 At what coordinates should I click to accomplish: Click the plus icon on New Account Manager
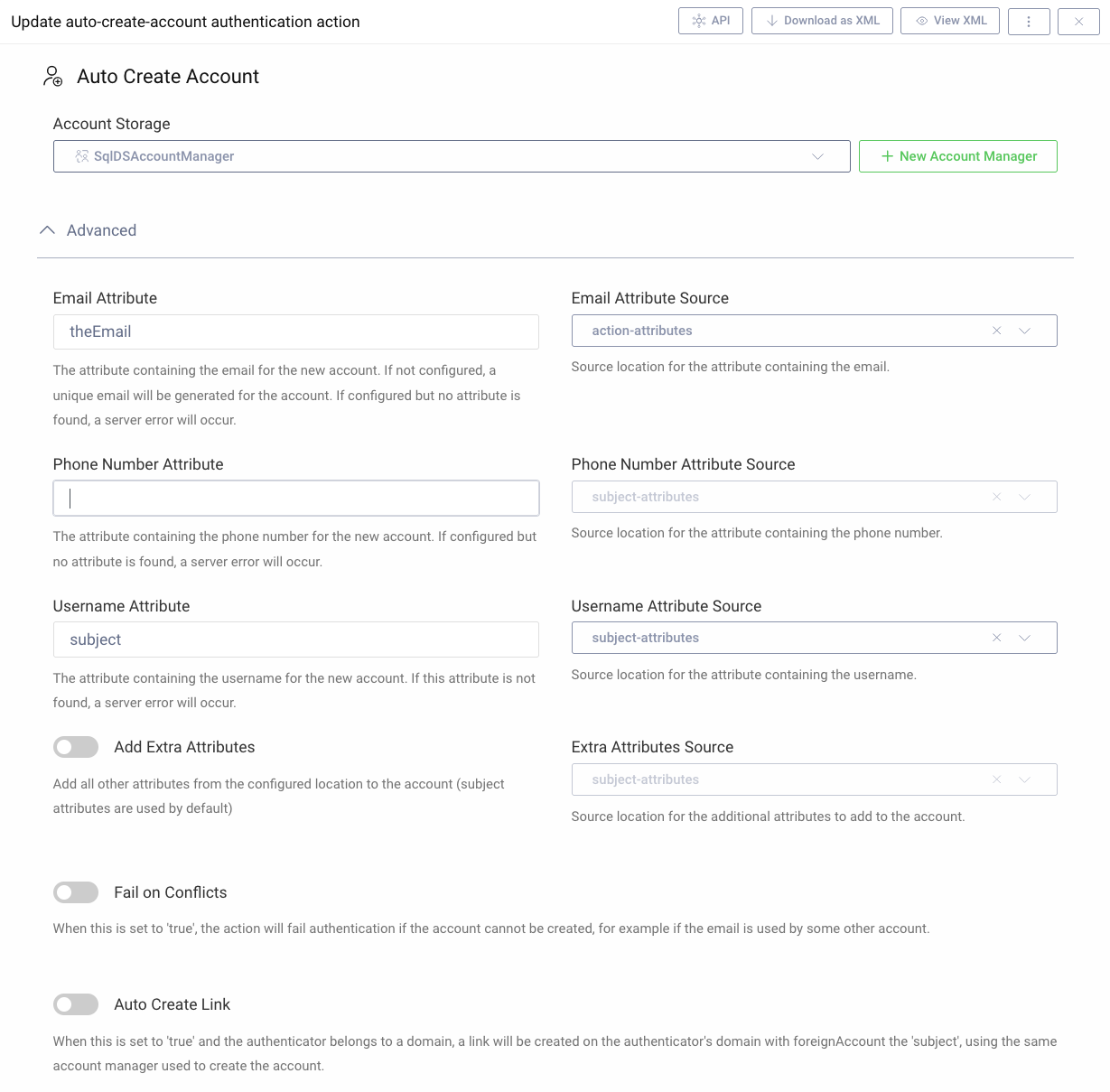point(887,155)
